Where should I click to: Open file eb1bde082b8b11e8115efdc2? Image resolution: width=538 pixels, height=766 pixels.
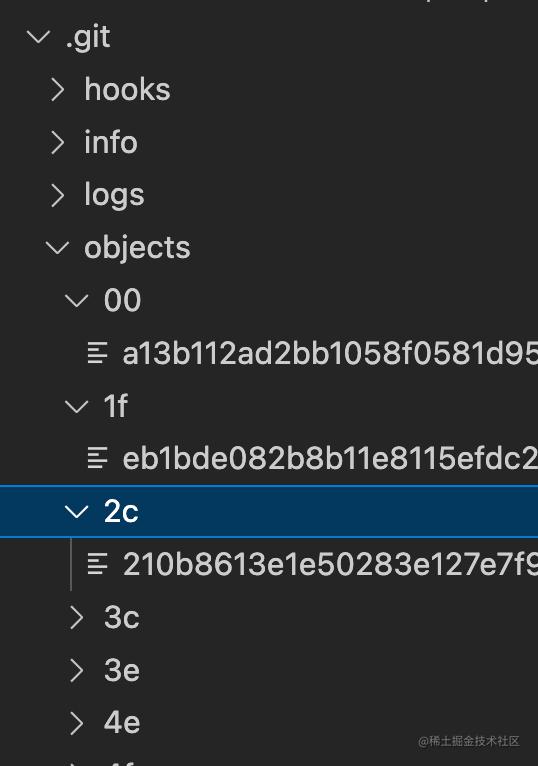pyautogui.click(x=330, y=459)
